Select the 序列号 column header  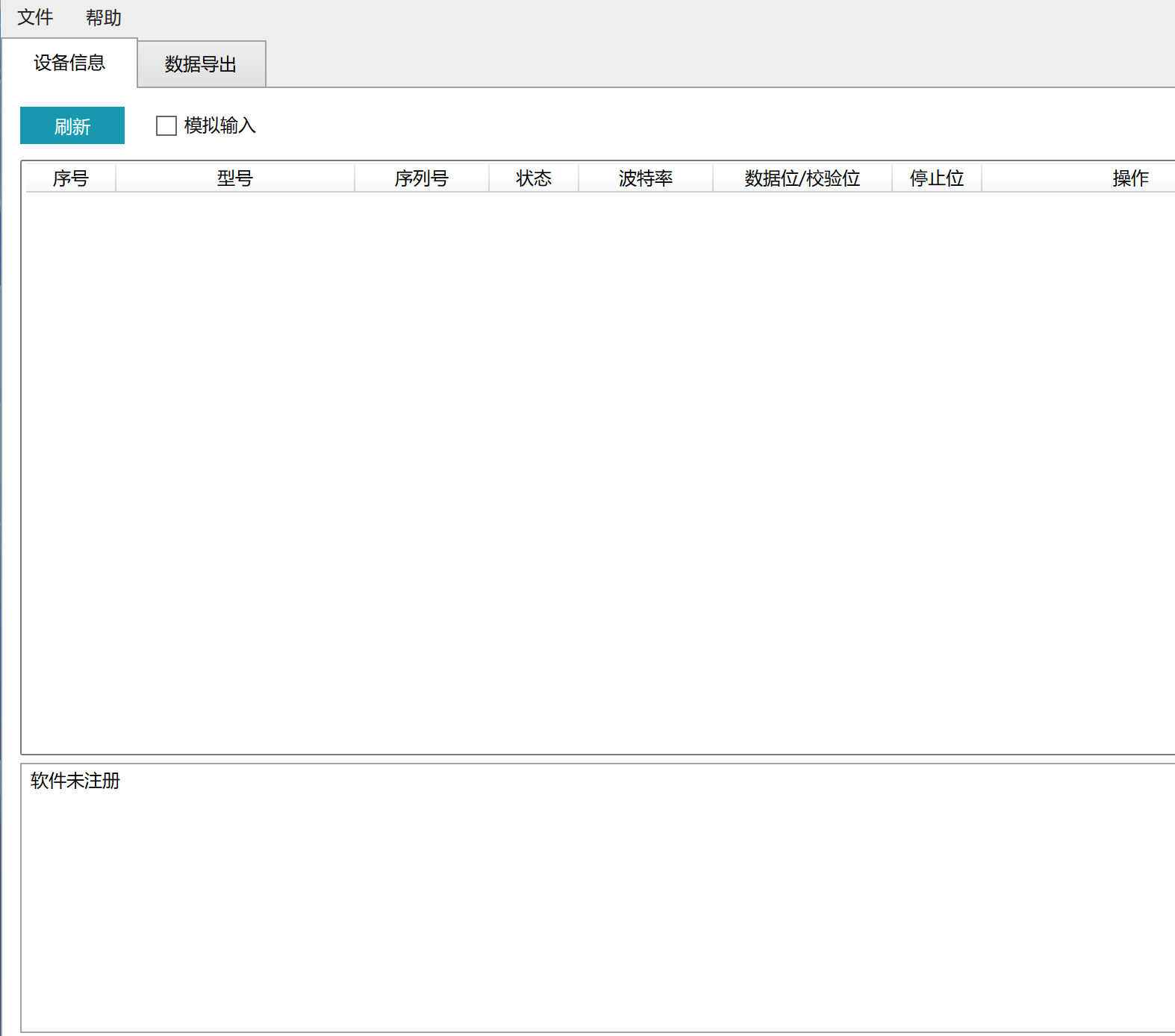(422, 178)
